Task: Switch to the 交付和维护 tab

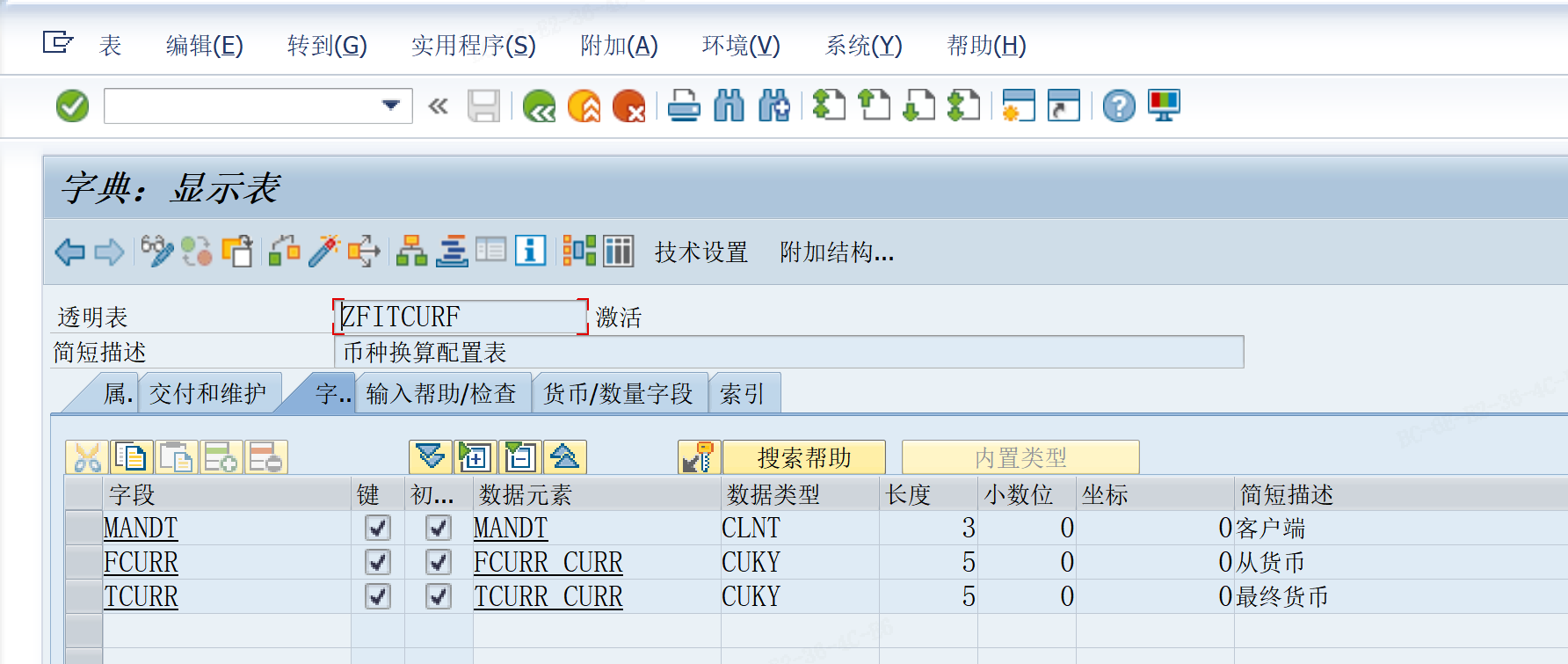Action: pyautogui.click(x=208, y=393)
